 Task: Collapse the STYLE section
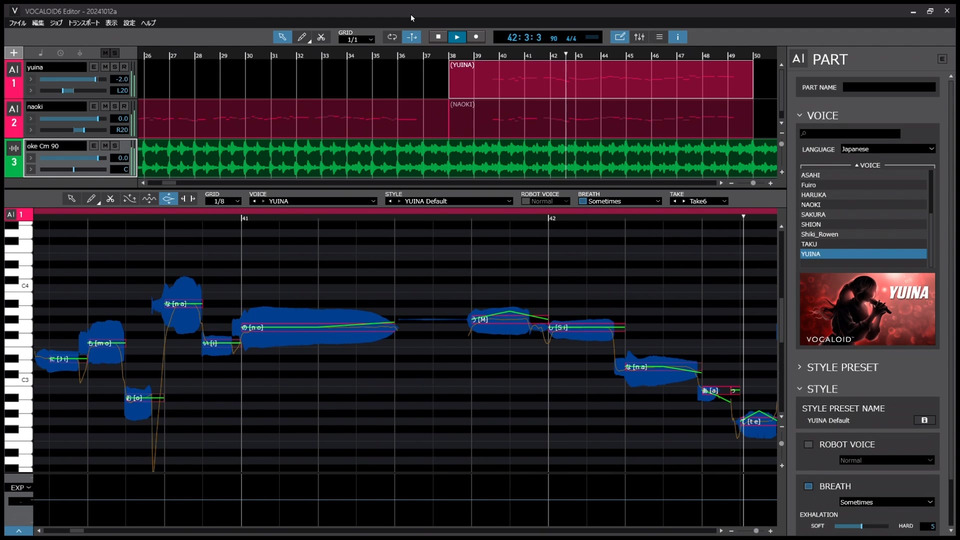tap(800, 389)
